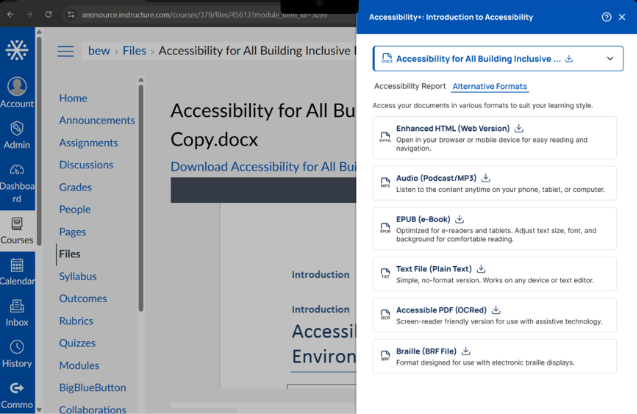The width and height of the screenshot is (637, 414).
Task: Open the Commons arrow icon
Action: click(x=17, y=388)
